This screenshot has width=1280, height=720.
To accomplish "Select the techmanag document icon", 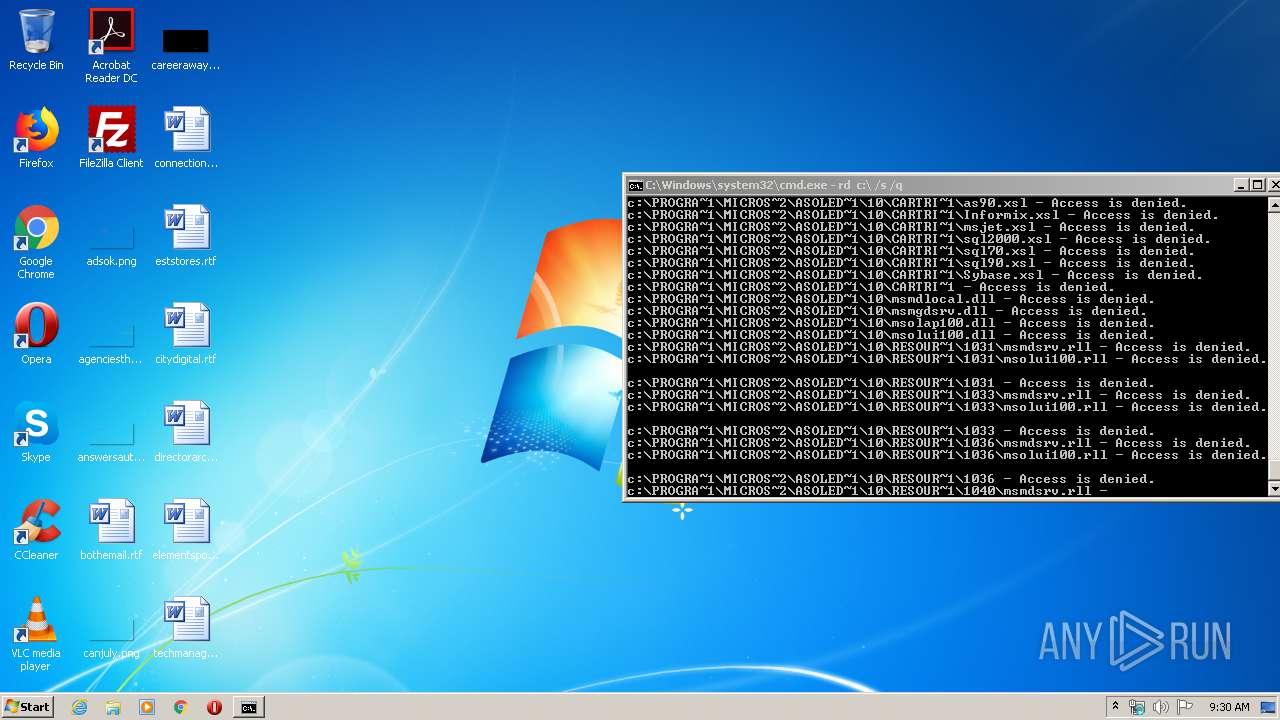I will click(x=186, y=629).
